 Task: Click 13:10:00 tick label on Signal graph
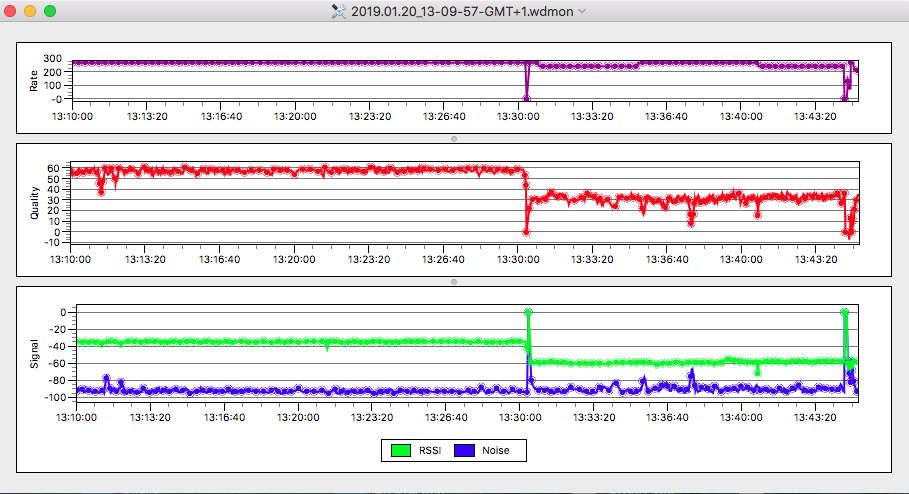(x=76, y=417)
